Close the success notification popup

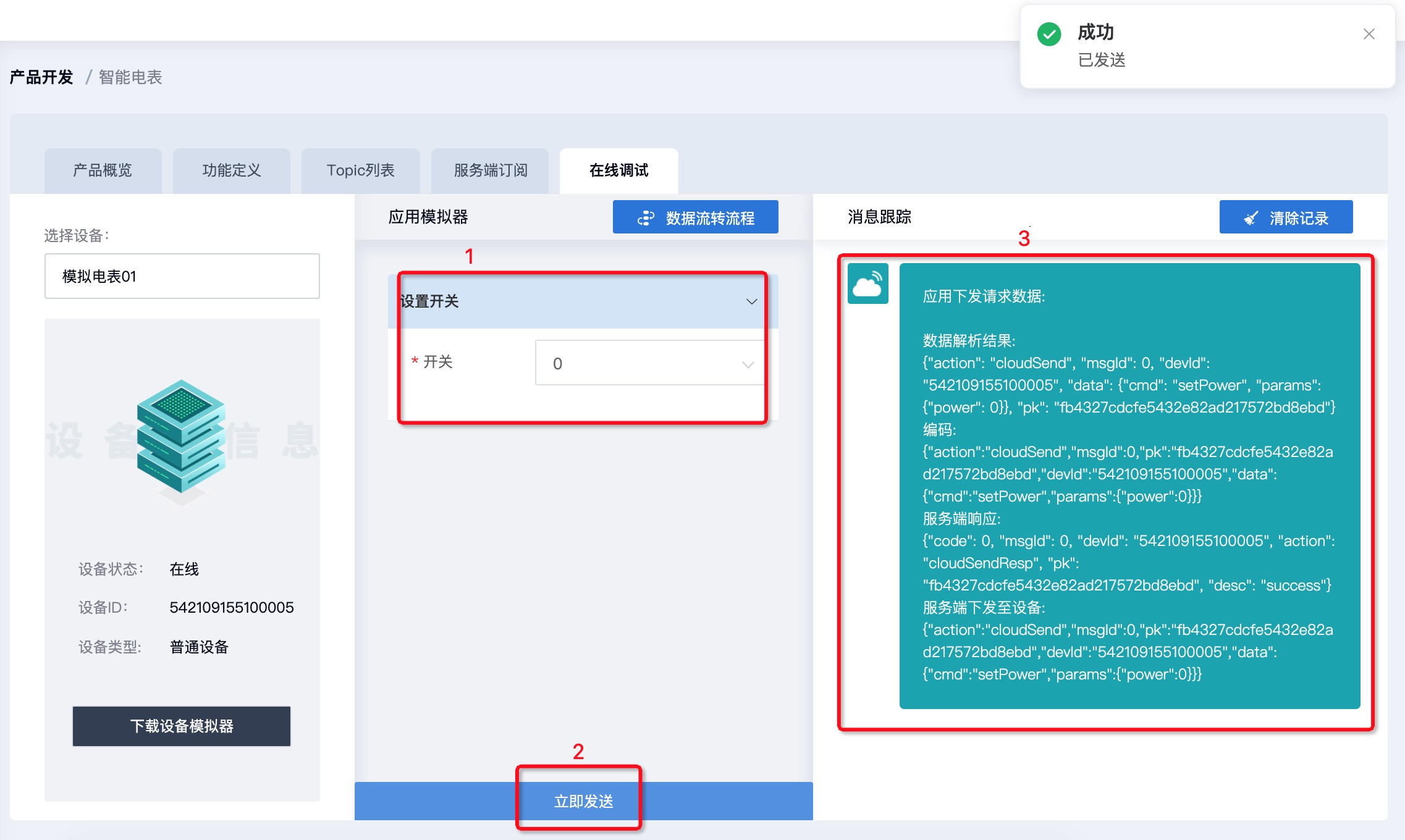point(1369,34)
